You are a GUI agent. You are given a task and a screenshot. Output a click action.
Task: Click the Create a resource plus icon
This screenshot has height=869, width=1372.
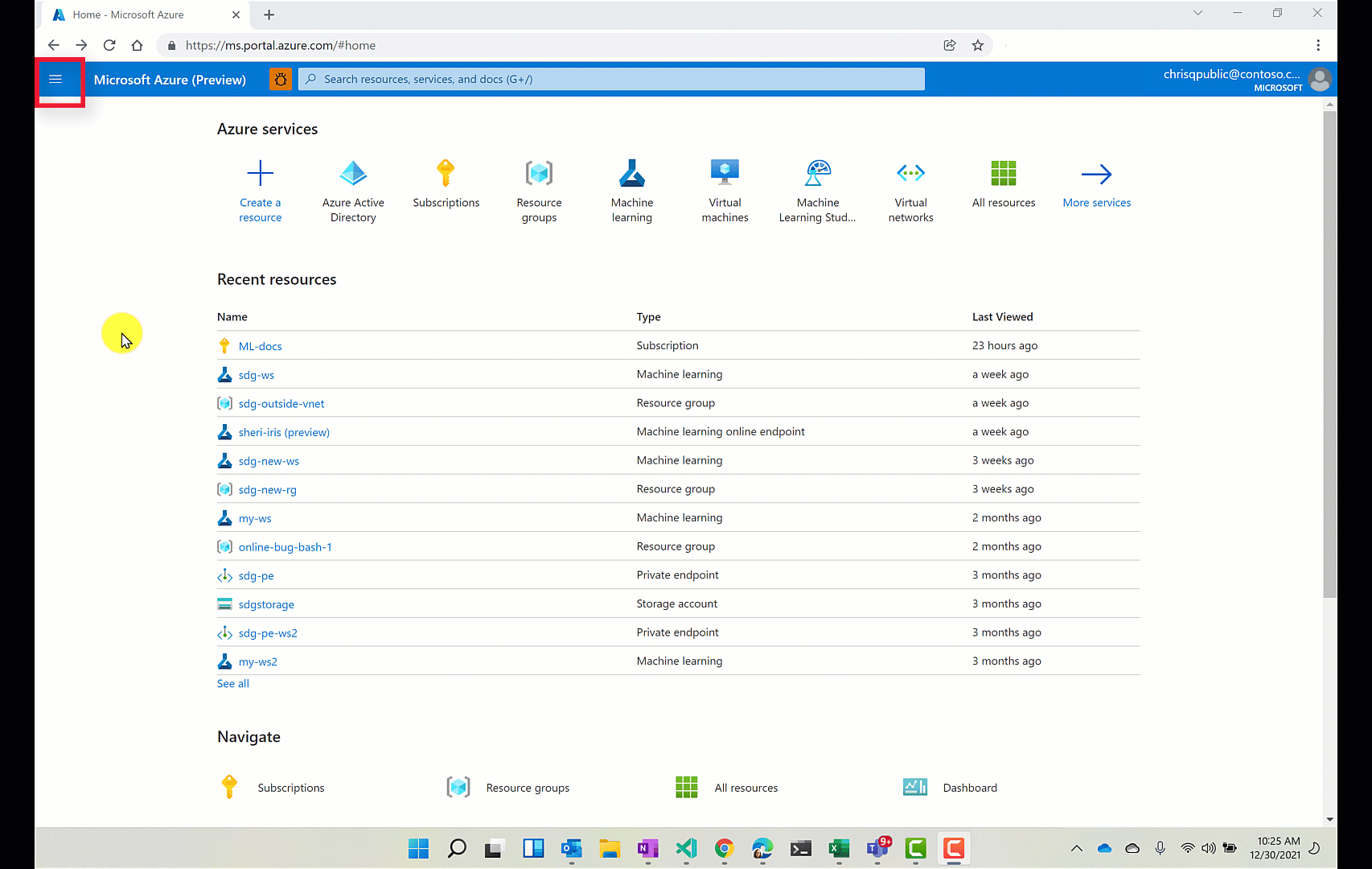point(260,173)
